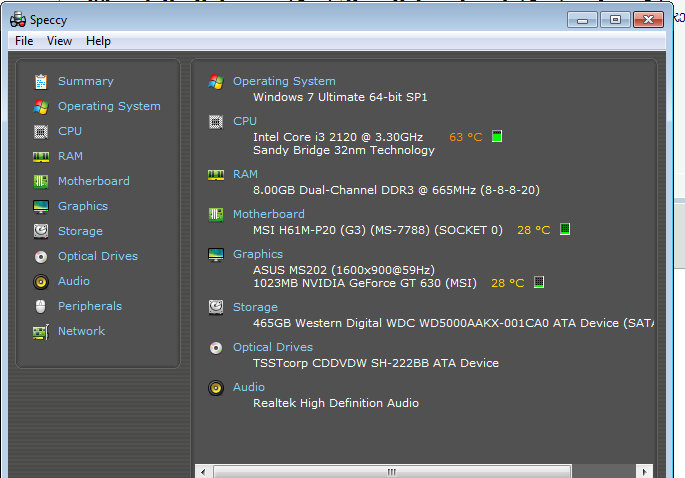Click the Audio heading link in summary
The height and width of the screenshot is (478, 685).
[x=249, y=387]
